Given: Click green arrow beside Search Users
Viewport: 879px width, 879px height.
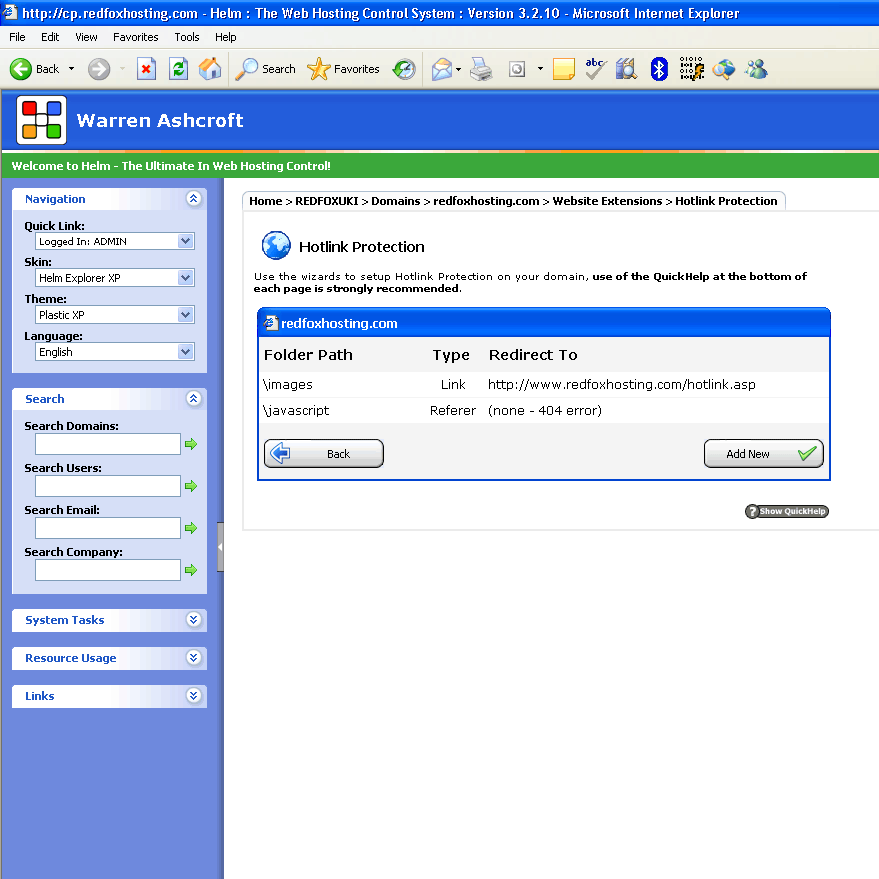Looking at the screenshot, I should [191, 486].
